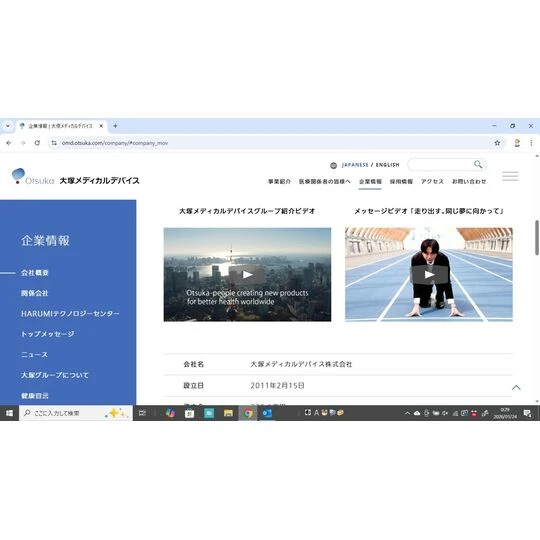The width and height of the screenshot is (540, 540).
Task: Click the page vertical scrollbar thumb
Action: tap(537, 238)
